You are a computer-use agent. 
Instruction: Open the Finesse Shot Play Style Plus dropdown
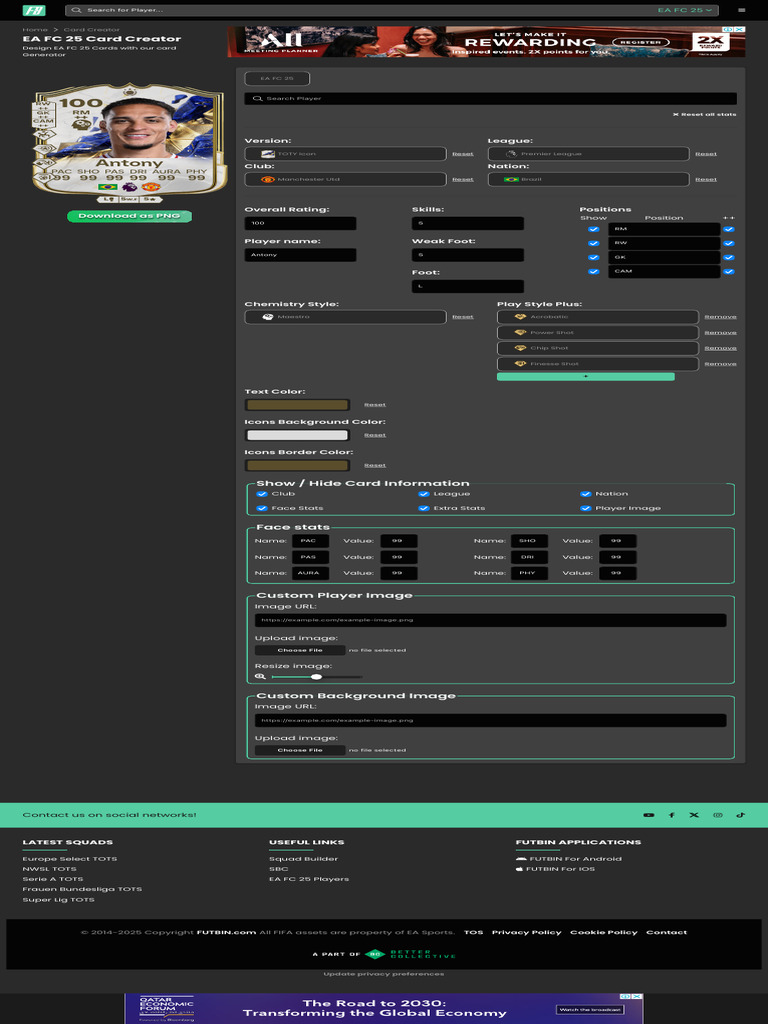[x=598, y=364]
